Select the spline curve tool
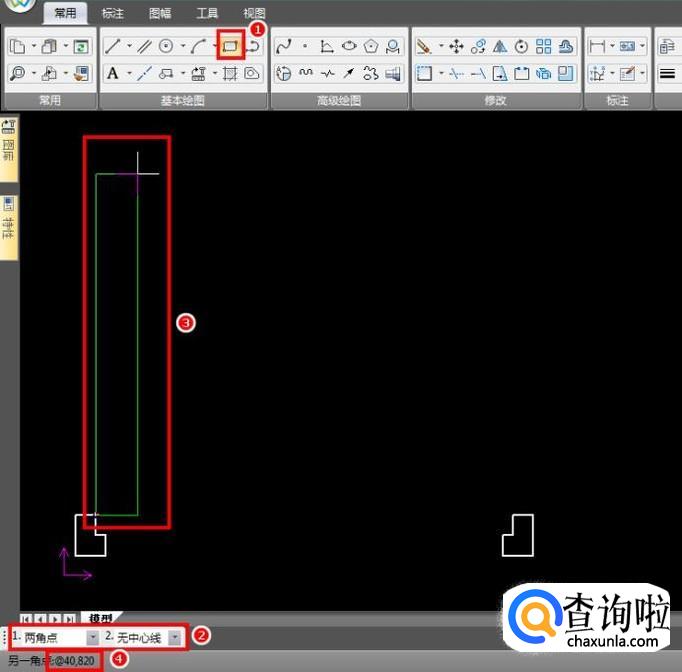The width and height of the screenshot is (682, 672). [x=283, y=46]
